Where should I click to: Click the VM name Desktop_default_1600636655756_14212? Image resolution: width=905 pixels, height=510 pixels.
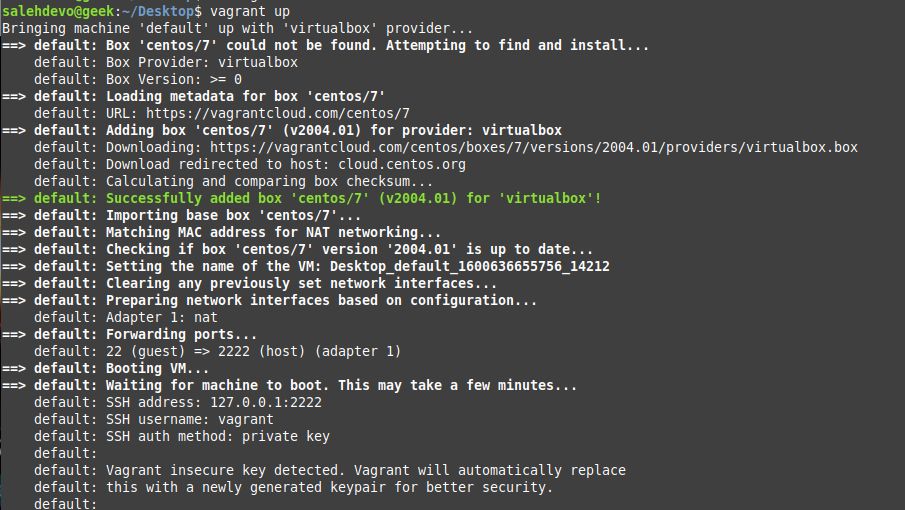[x=469, y=266]
